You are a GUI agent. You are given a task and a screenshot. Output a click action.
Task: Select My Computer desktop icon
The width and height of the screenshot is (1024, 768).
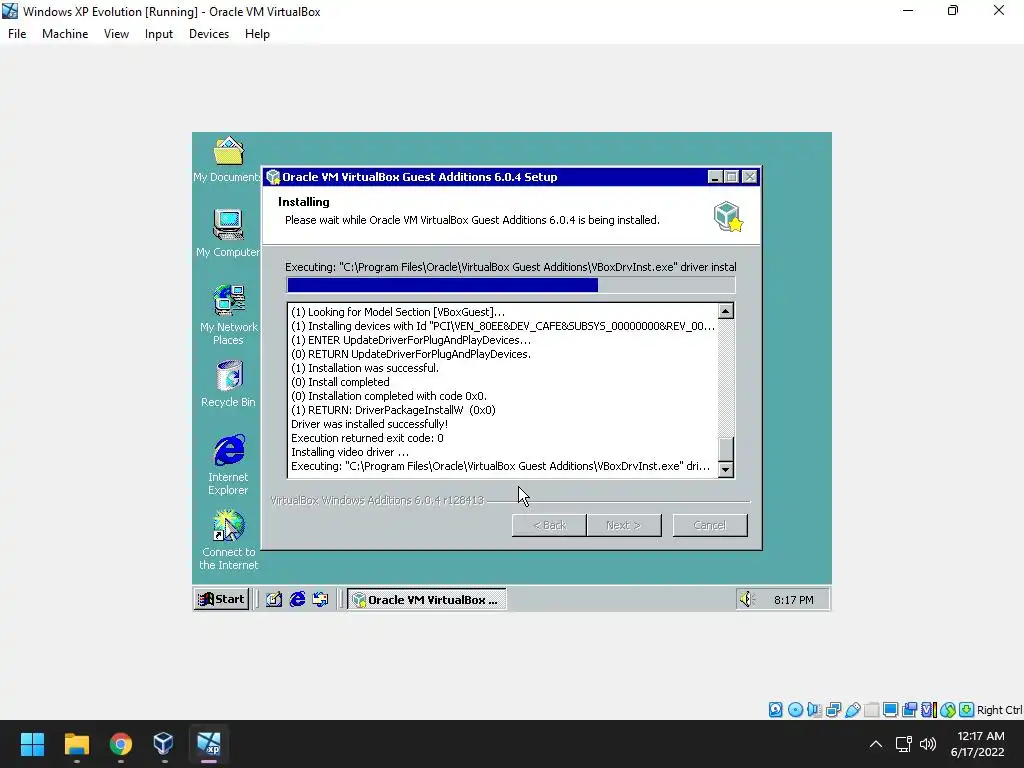227,233
